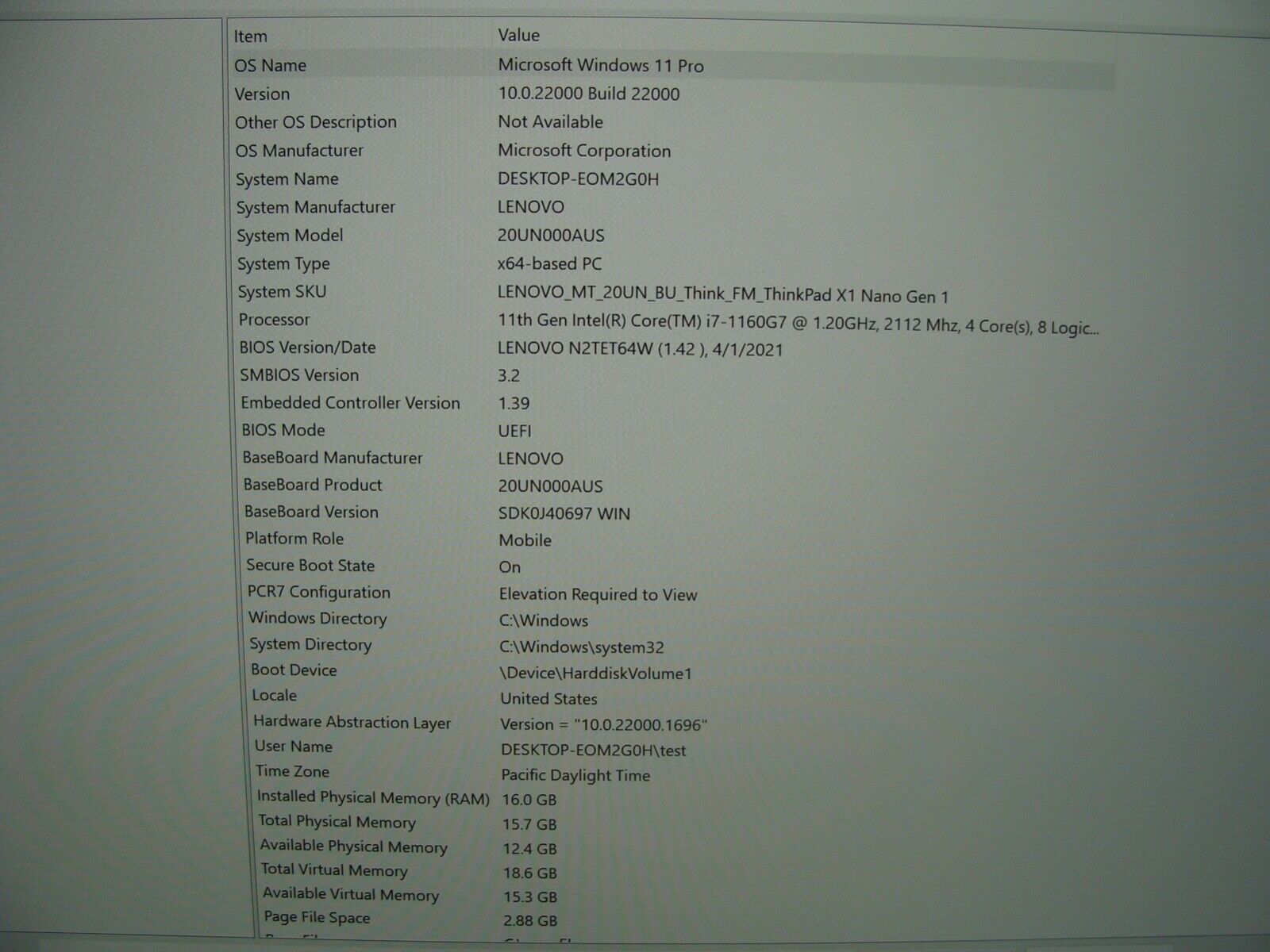
Task: Select the Version row label
Action: (x=262, y=94)
